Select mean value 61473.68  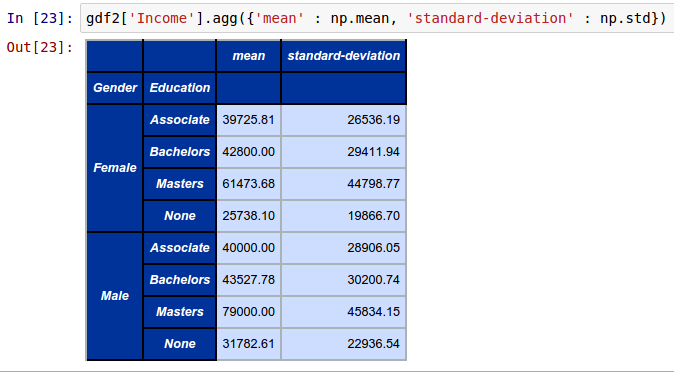(x=248, y=184)
